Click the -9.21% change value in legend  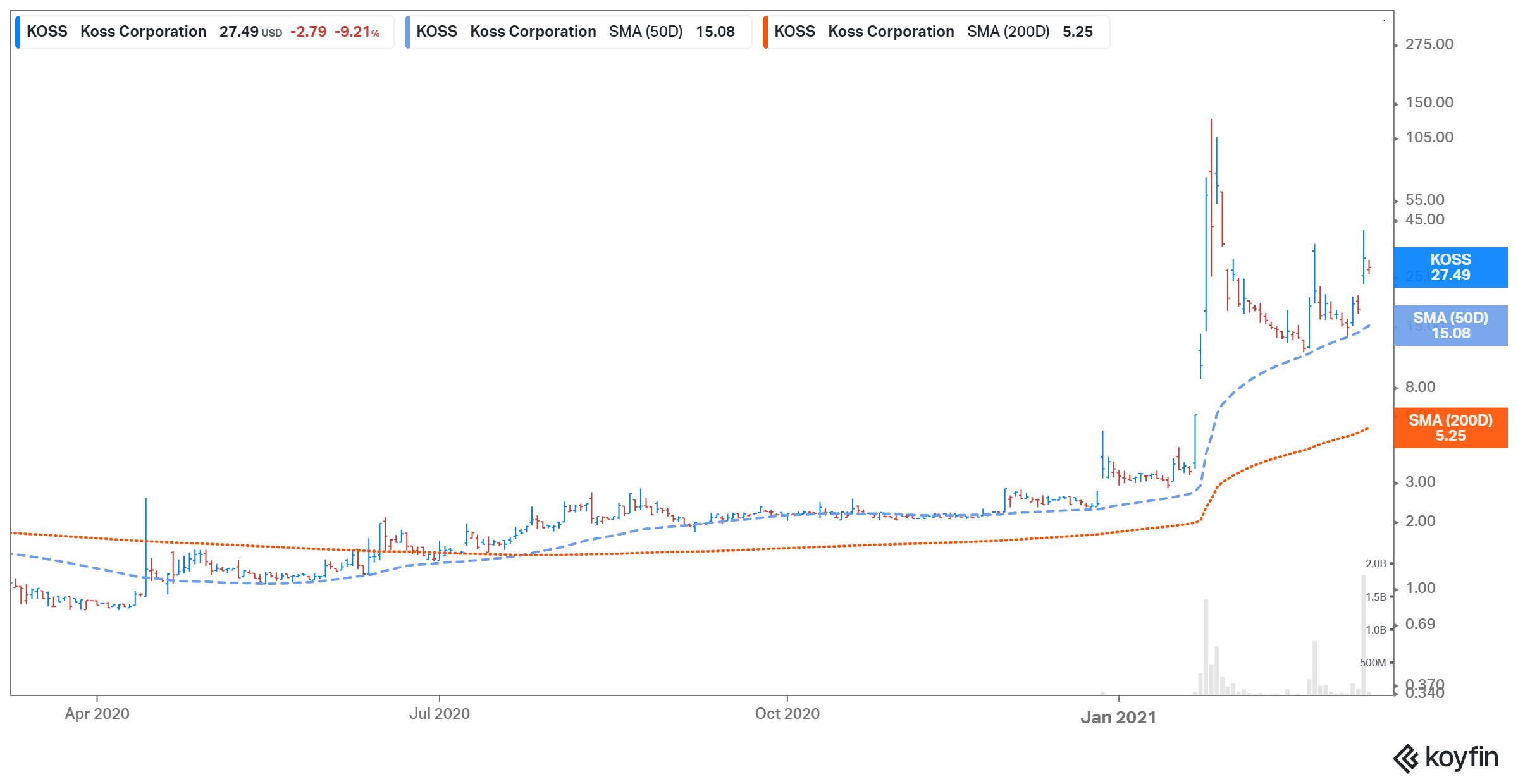click(x=357, y=32)
